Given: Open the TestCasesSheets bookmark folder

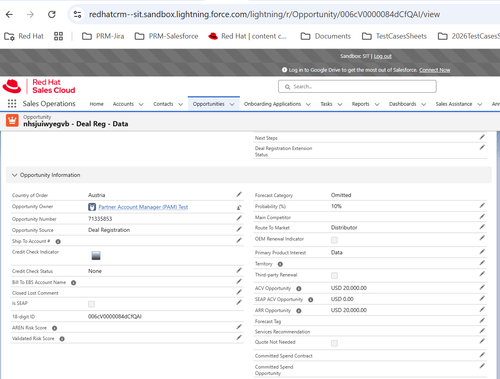Looking at the screenshot, I should click(394, 36).
